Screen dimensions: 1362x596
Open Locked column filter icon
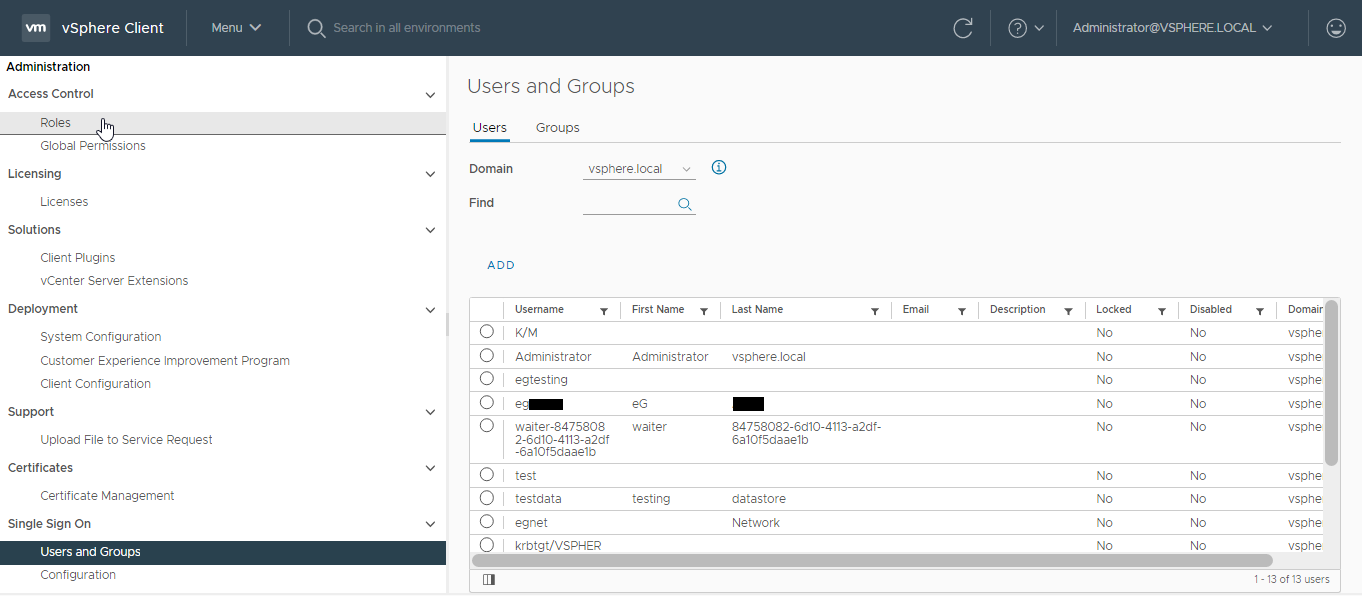coord(1162,311)
